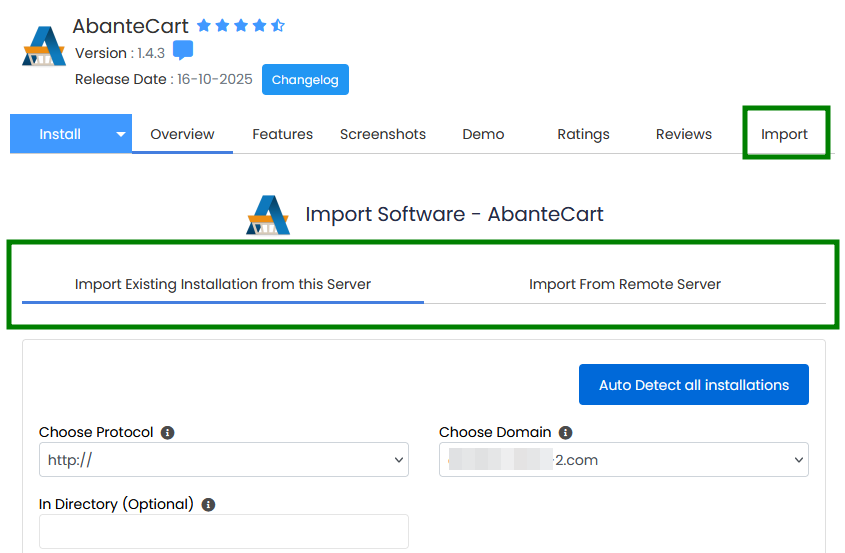Click the star rating icons next to AbanteCart
845x553 pixels.
(x=241, y=25)
